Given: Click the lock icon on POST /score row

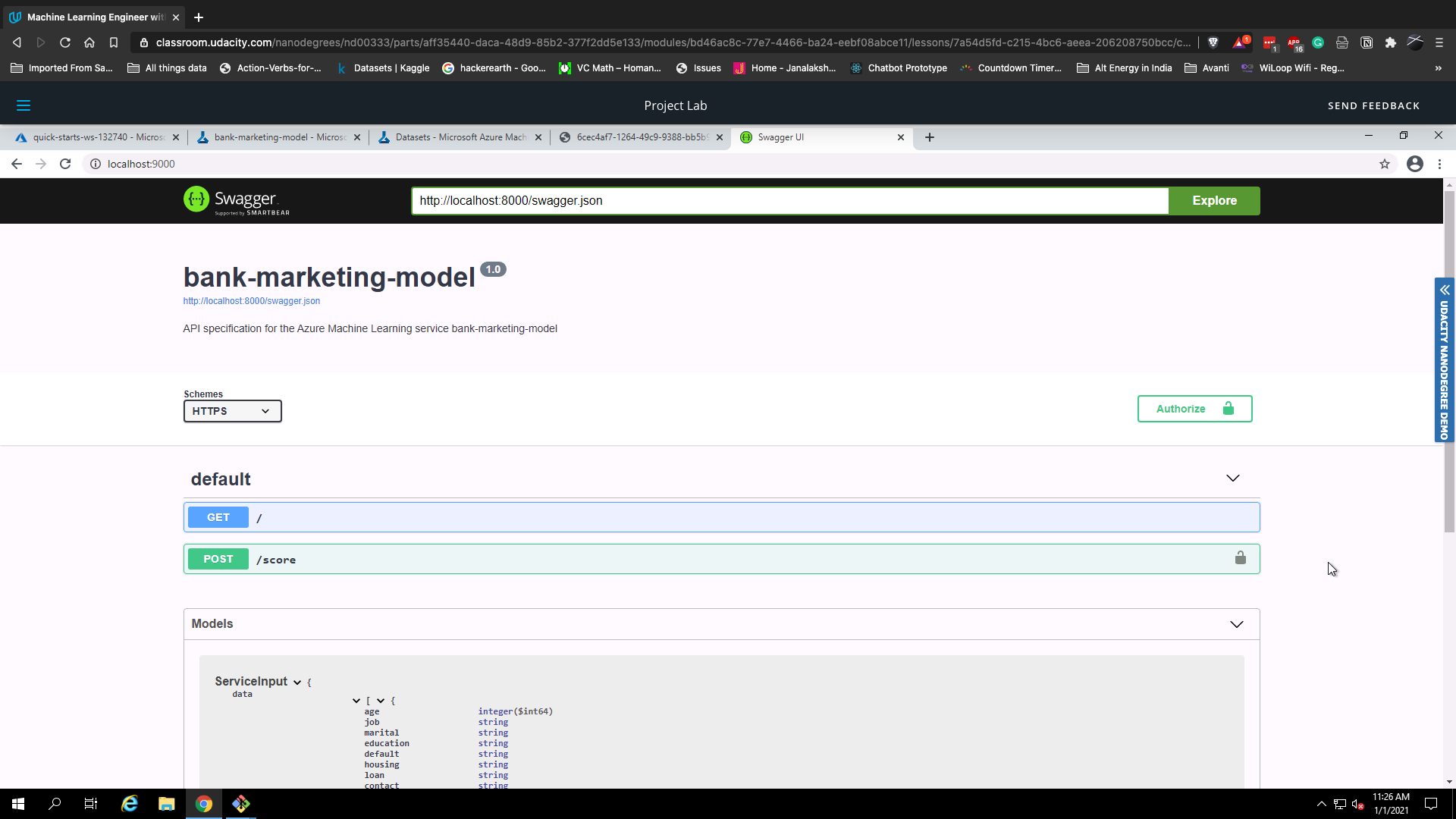Looking at the screenshot, I should pyautogui.click(x=1240, y=558).
